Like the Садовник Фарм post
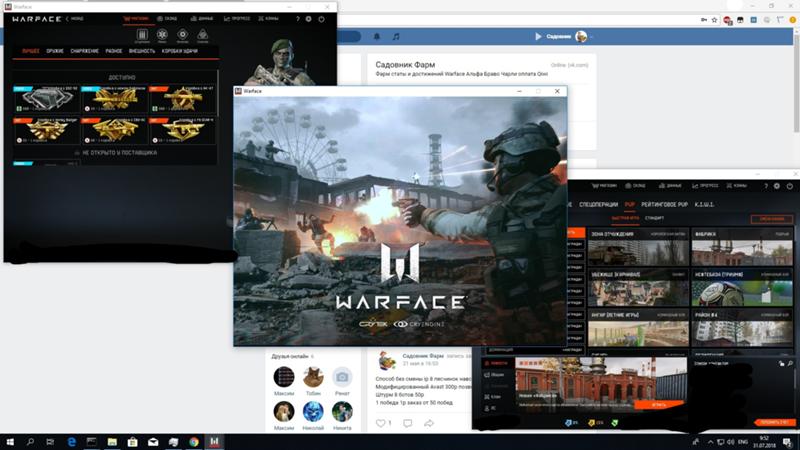The width and height of the screenshot is (800, 450). point(383,423)
